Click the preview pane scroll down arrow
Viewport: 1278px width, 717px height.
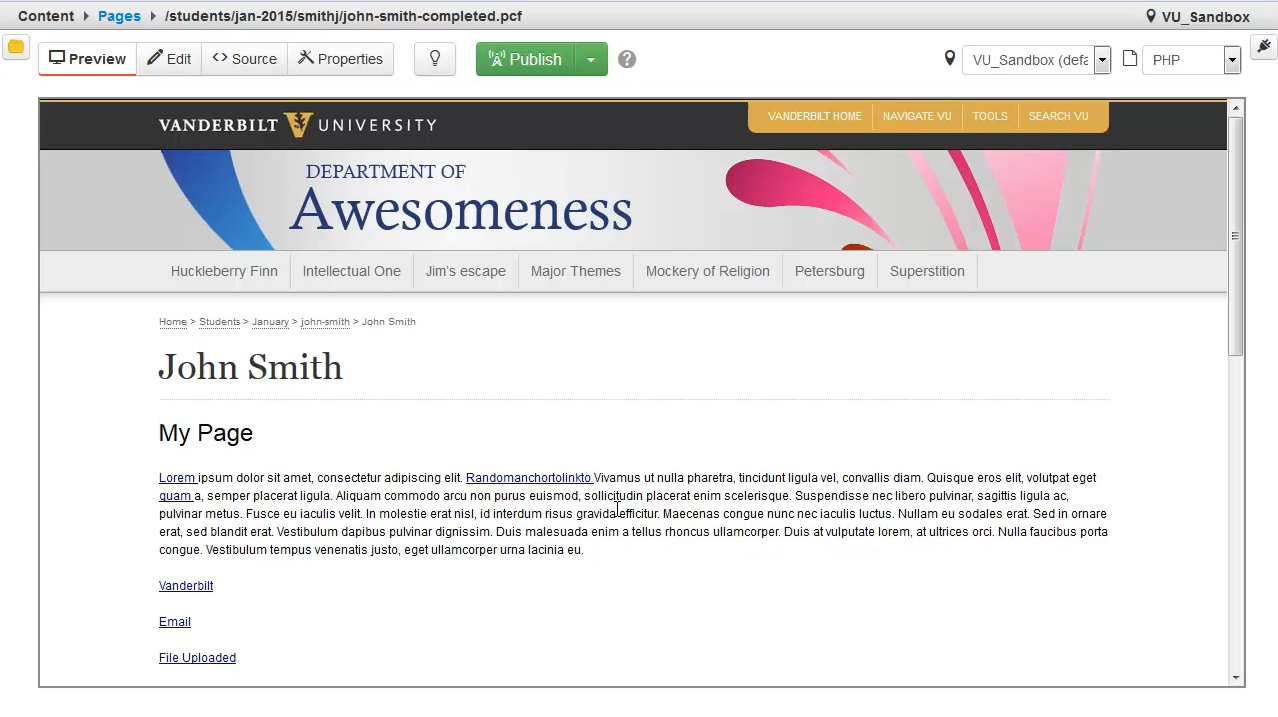tap(1236, 678)
